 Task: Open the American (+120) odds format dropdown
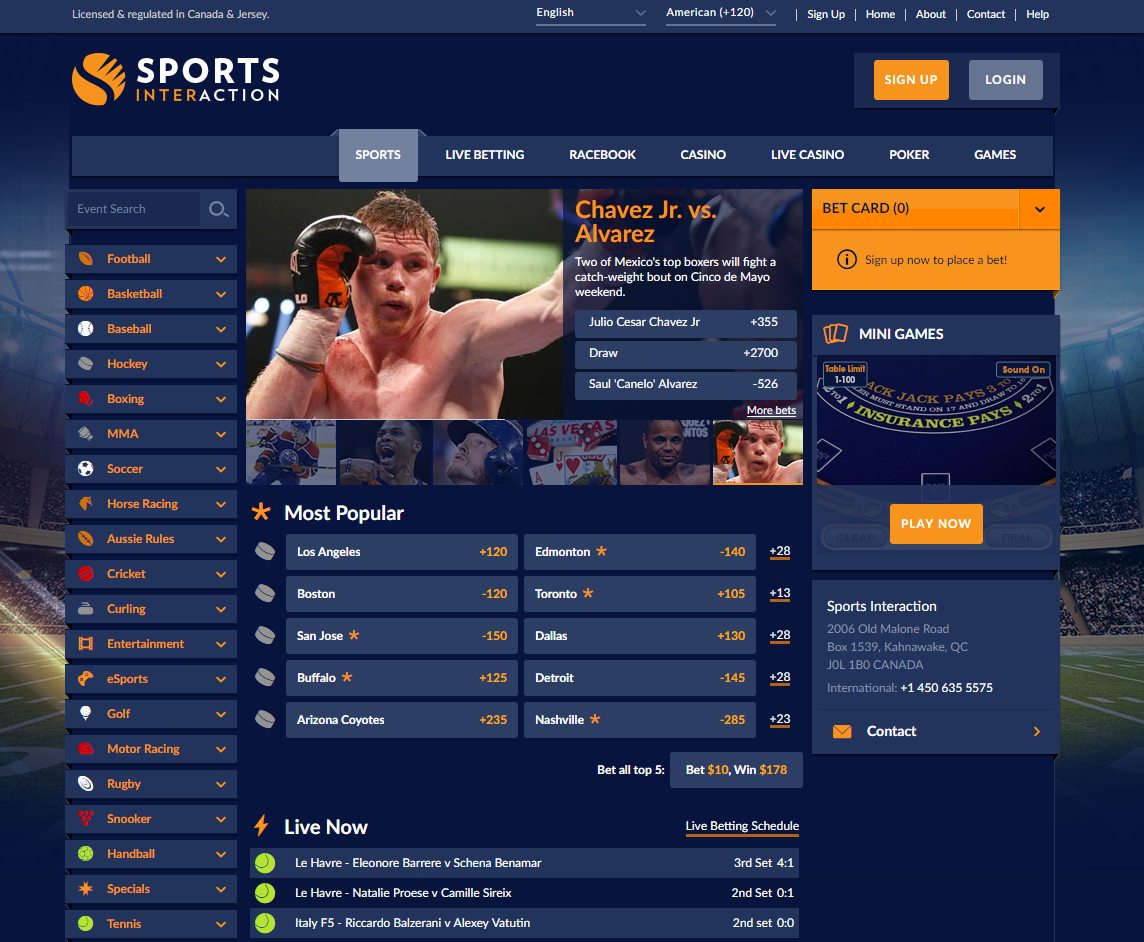[721, 13]
